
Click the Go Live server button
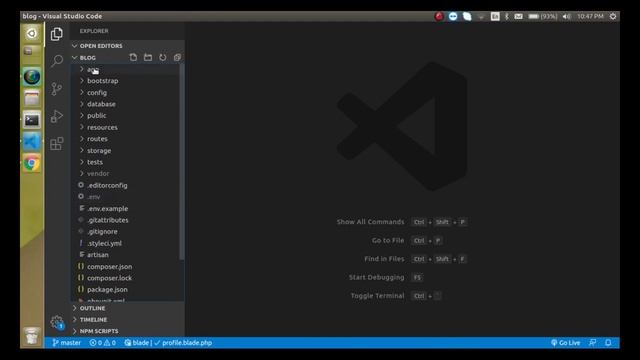pos(566,343)
